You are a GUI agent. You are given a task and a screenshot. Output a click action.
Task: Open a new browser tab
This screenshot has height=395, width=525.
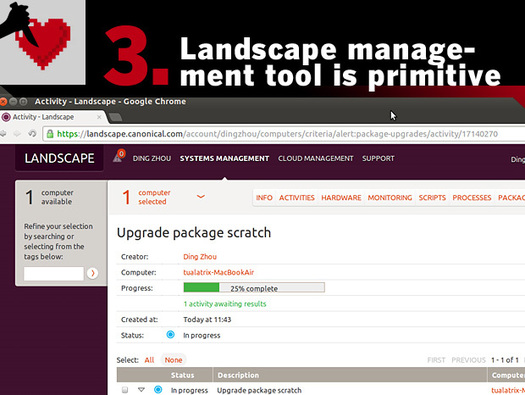point(116,117)
